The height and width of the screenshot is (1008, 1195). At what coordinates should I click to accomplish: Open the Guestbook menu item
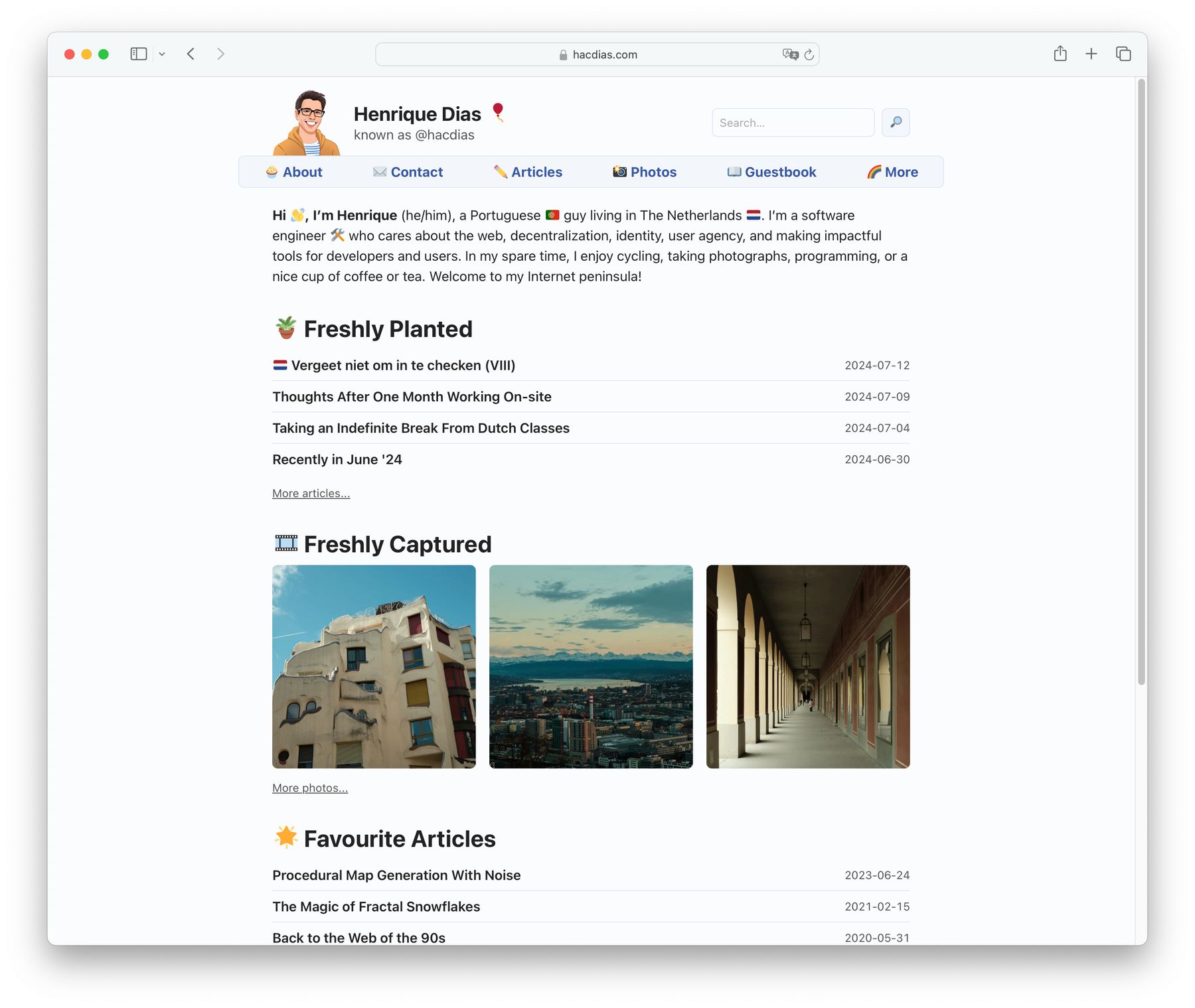click(x=771, y=172)
